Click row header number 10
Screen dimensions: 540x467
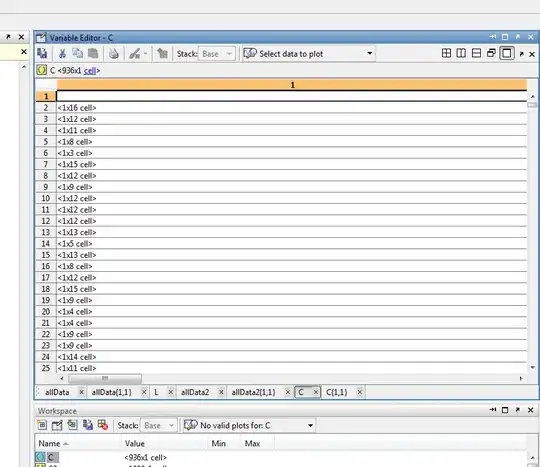tap(46, 198)
